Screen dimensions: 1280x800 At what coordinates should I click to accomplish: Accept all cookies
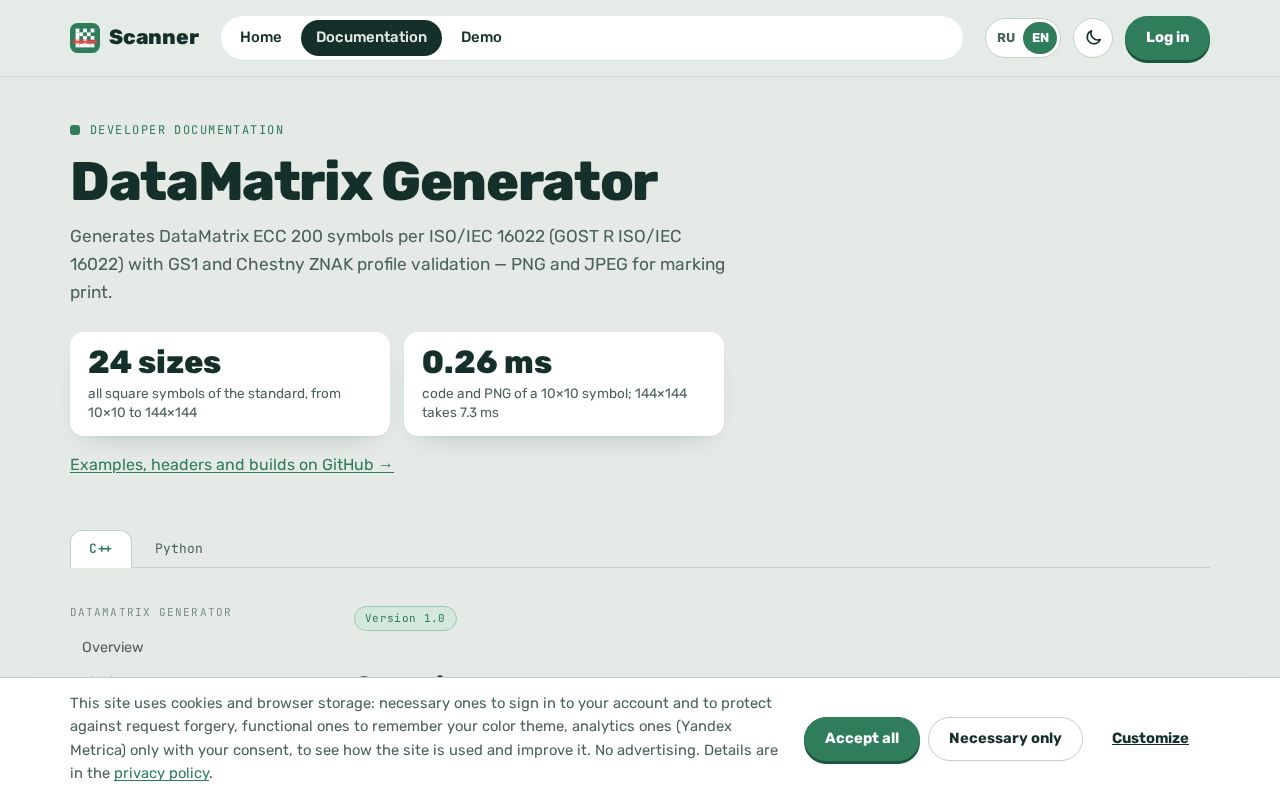(x=862, y=739)
